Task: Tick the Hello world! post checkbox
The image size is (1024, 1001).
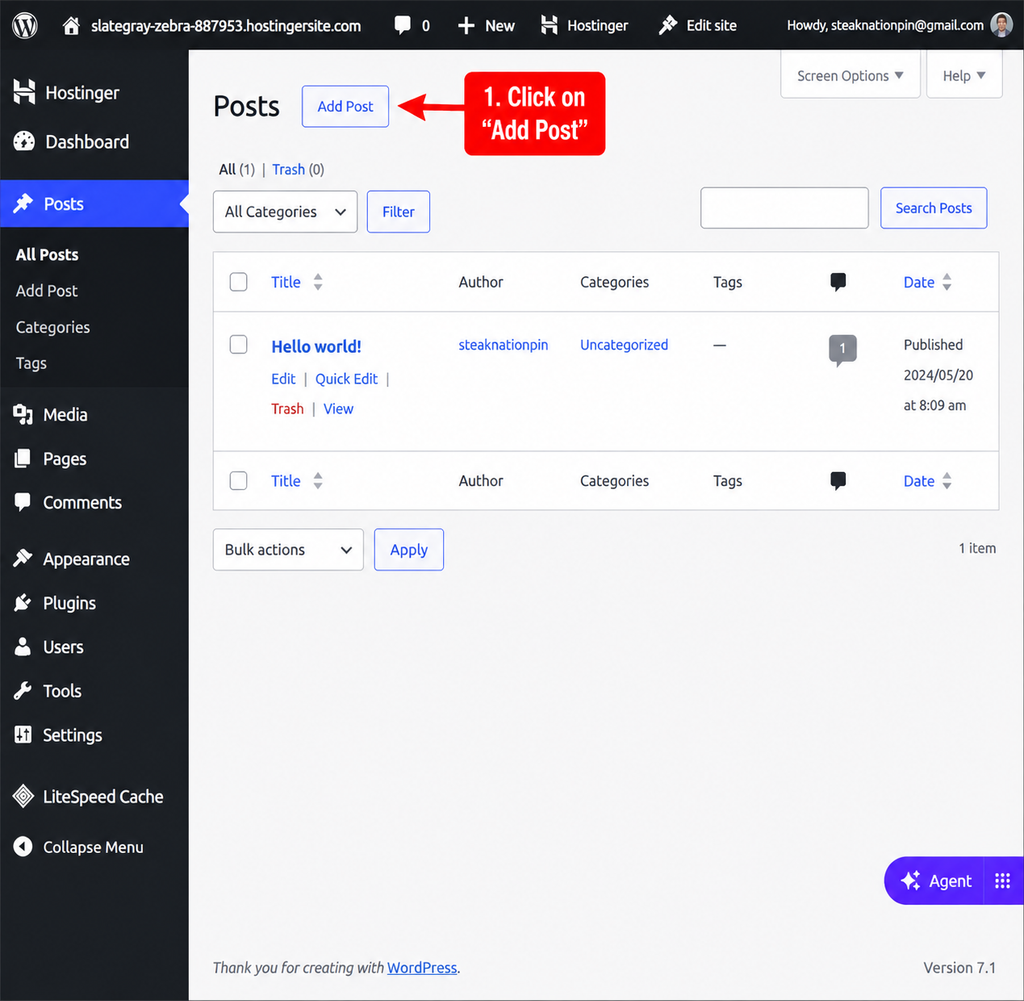Action: coord(238,344)
